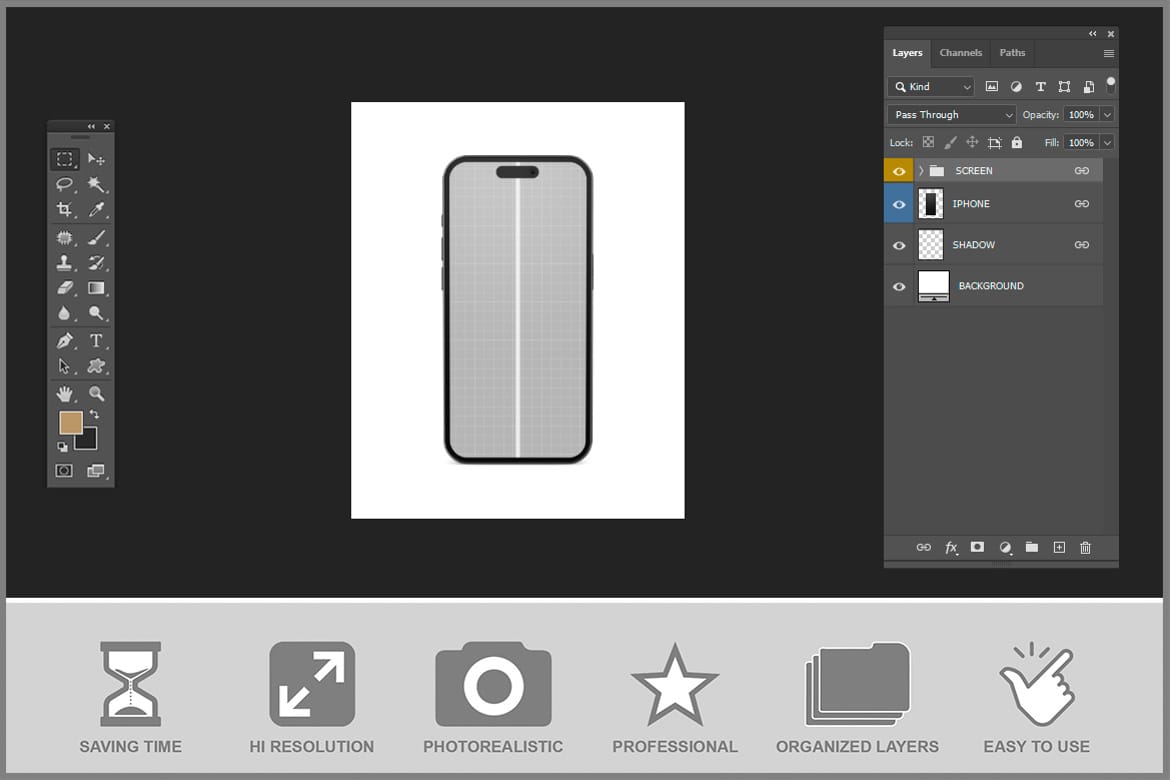
Task: Expand the SCREEN layer group
Action: pos(922,171)
